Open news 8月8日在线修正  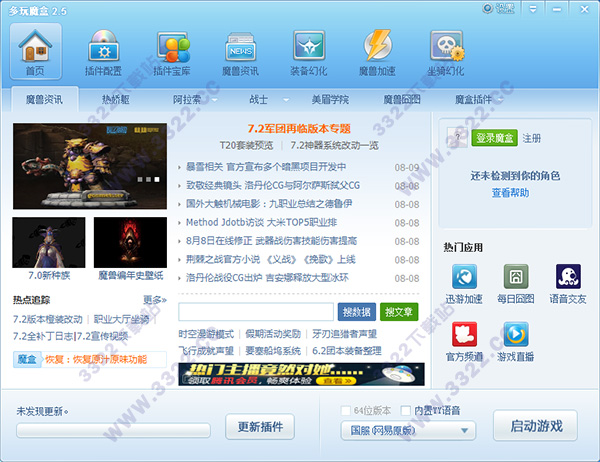(271, 241)
